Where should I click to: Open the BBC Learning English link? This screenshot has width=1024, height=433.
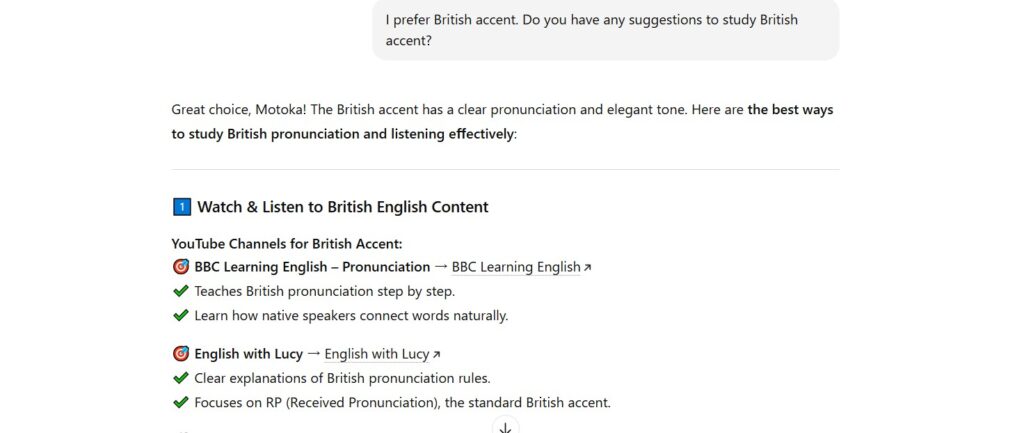(x=516, y=267)
